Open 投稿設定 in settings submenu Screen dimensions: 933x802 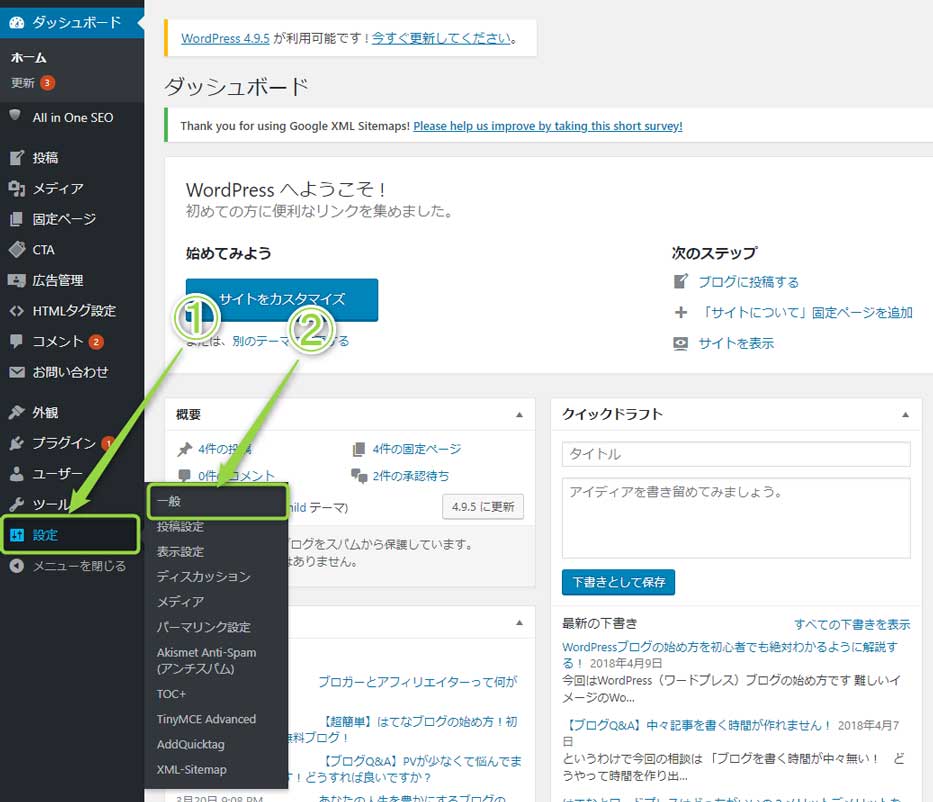[x=180, y=527]
